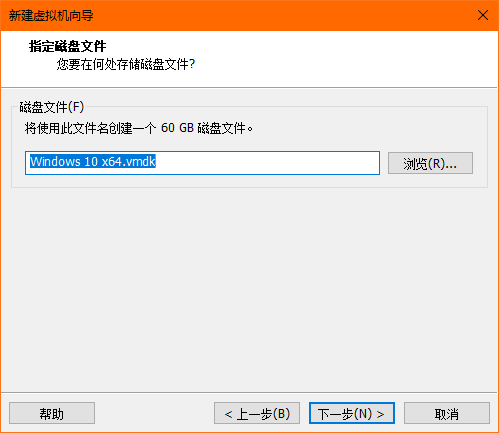The height and width of the screenshot is (433, 499).
Task: Go back with the 上一步(B) button
Action: click(x=257, y=413)
